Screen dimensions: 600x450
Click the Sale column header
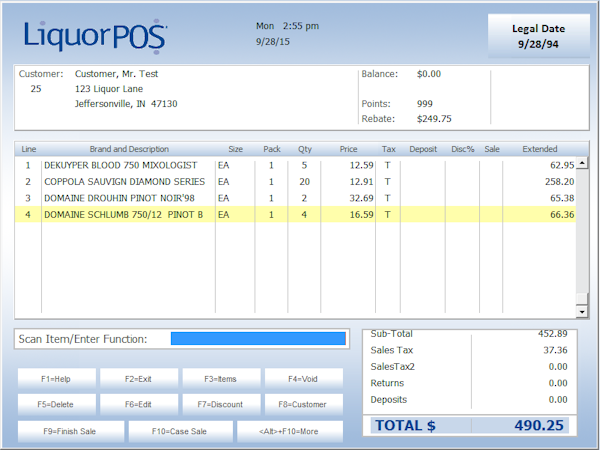(x=492, y=149)
